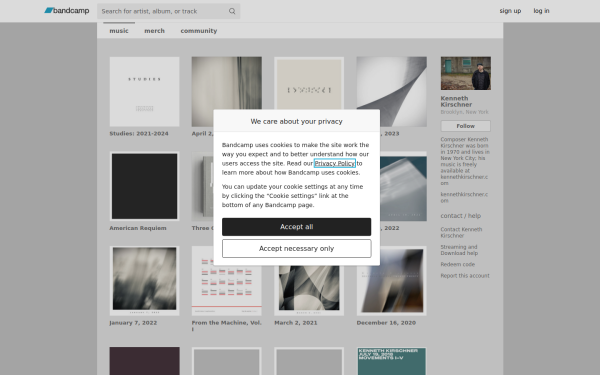Switch to the merch tab
Screen dimensions: 600x375
pyautogui.click(x=154, y=31)
